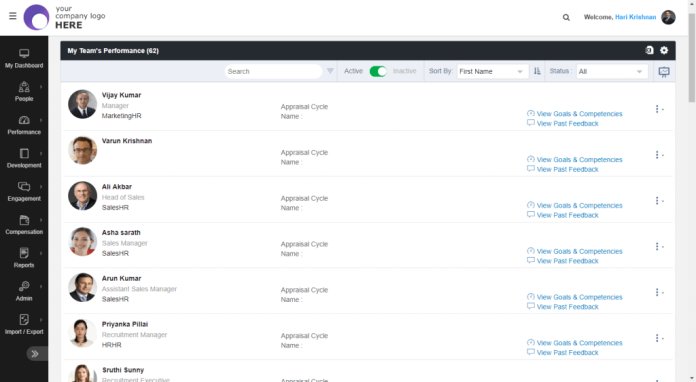Switch the Active/Inactive toggle
The image size is (696, 382).
(378, 71)
